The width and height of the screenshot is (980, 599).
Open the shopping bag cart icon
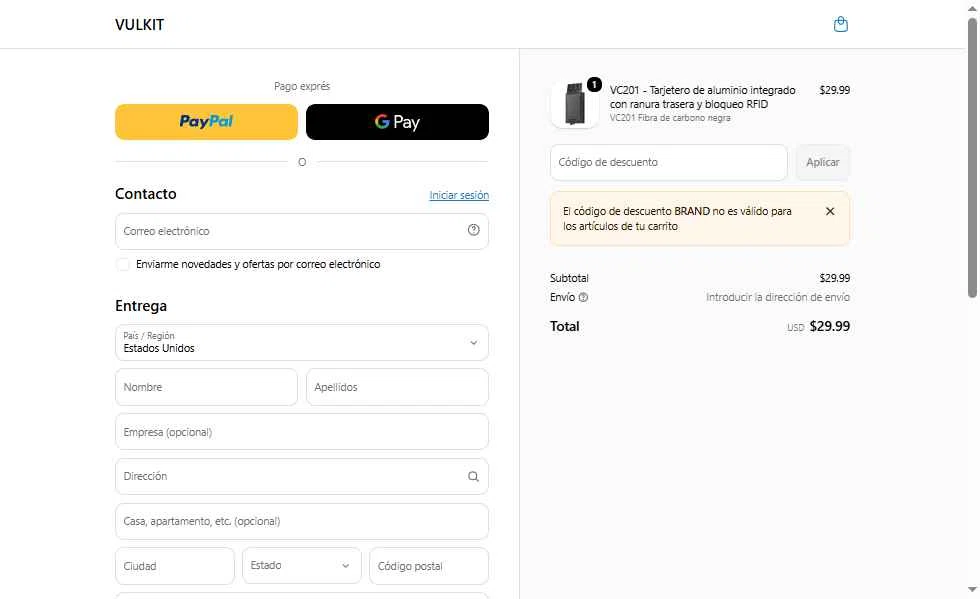click(841, 24)
